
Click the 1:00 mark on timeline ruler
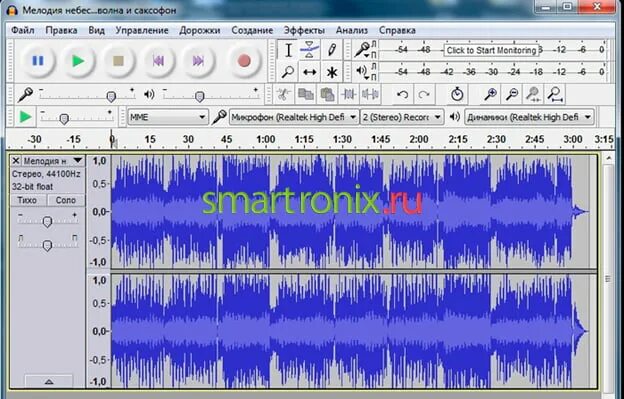coord(265,139)
